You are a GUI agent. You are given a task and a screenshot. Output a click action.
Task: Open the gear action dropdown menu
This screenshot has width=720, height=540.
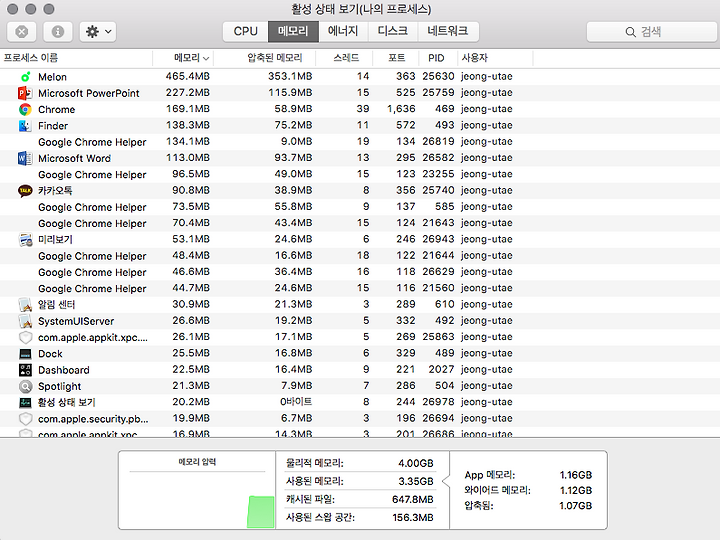[x=98, y=32]
